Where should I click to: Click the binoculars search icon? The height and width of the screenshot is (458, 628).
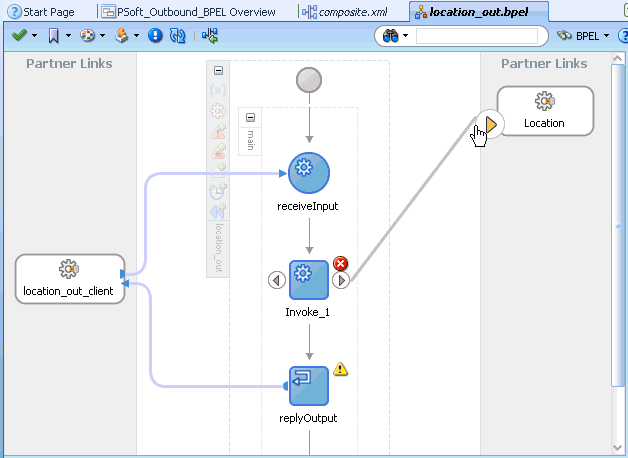point(390,36)
